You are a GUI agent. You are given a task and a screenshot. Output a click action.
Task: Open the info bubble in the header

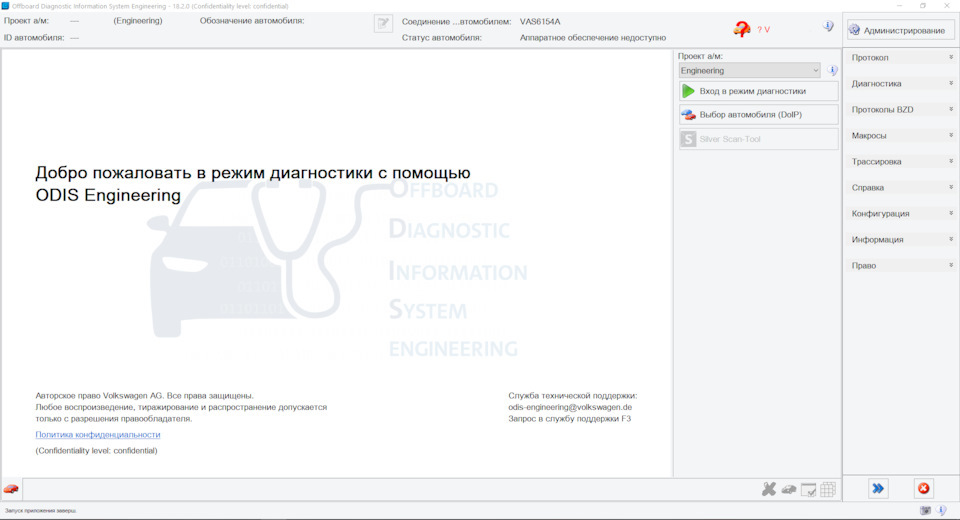coord(828,26)
